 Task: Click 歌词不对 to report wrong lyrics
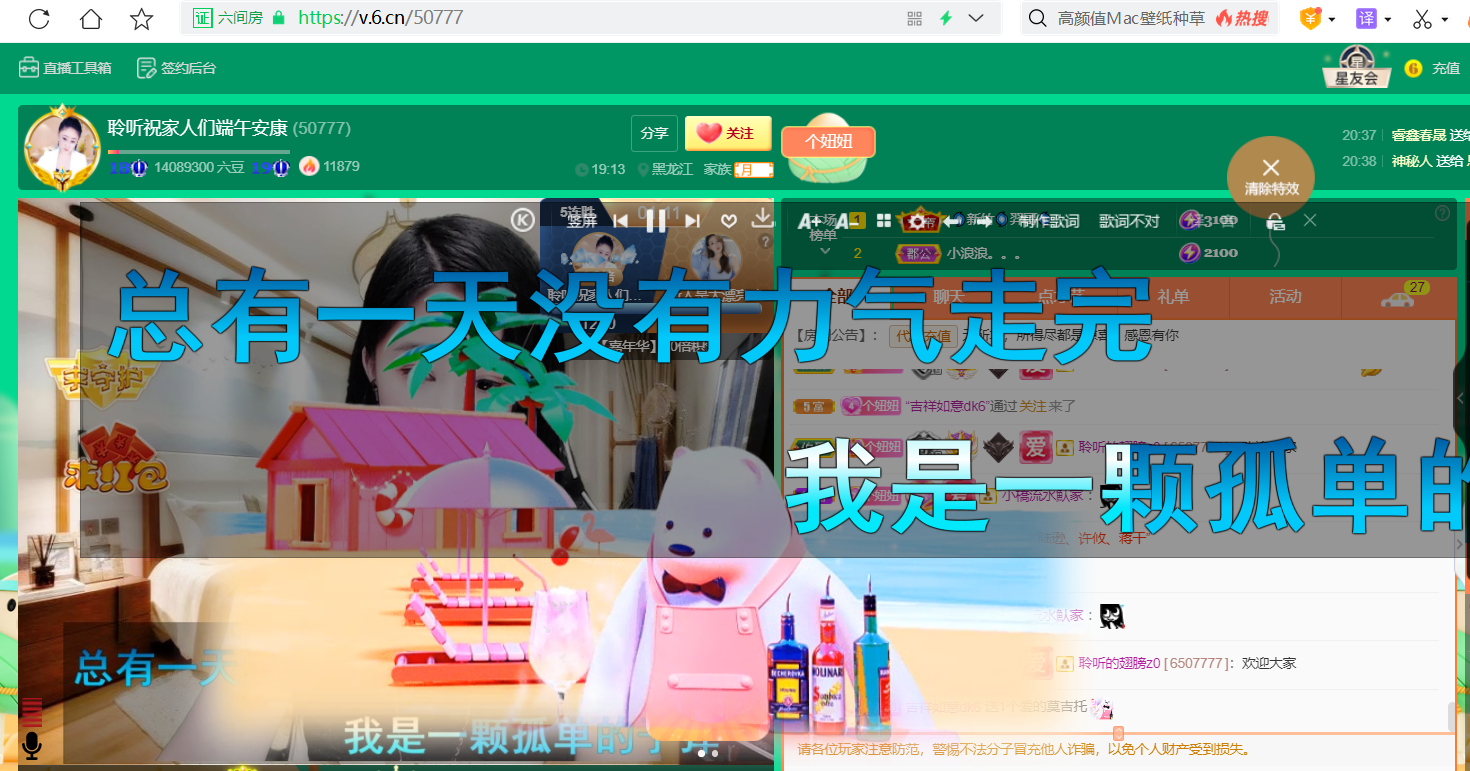1129,221
